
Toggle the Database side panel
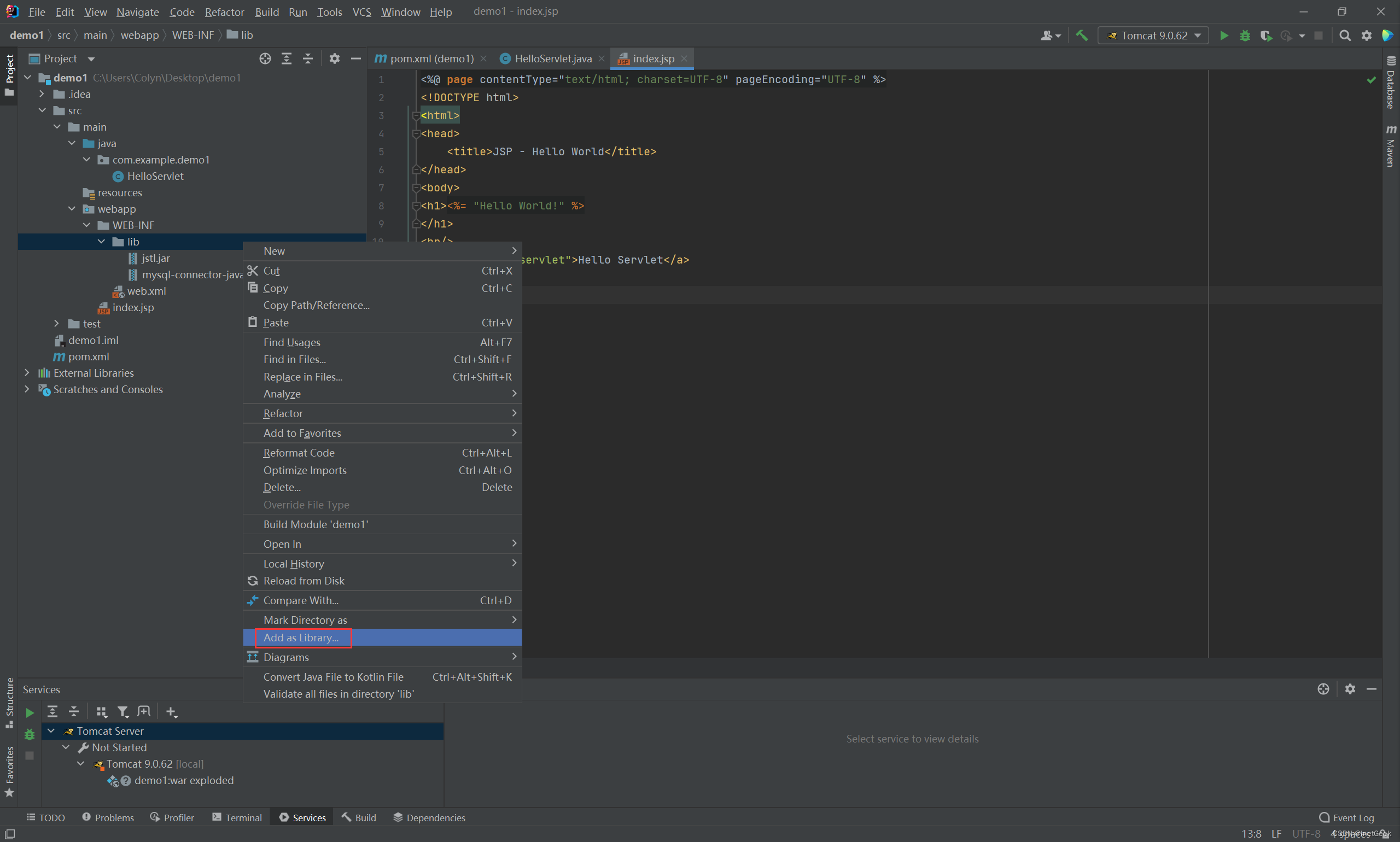coord(1390,83)
